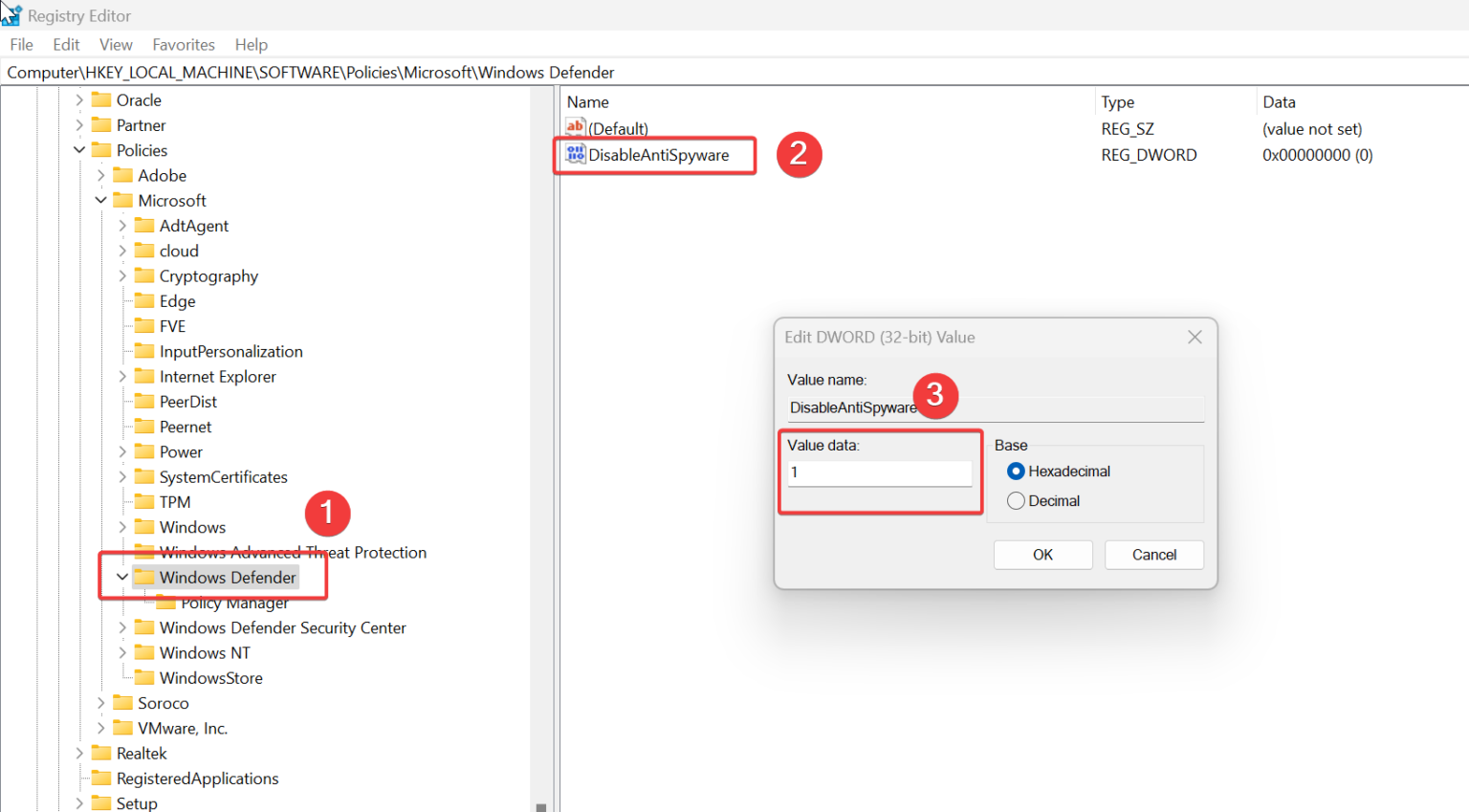This screenshot has height=812, width=1469.
Task: Click the Realtek folder icon
Action: pos(101,753)
